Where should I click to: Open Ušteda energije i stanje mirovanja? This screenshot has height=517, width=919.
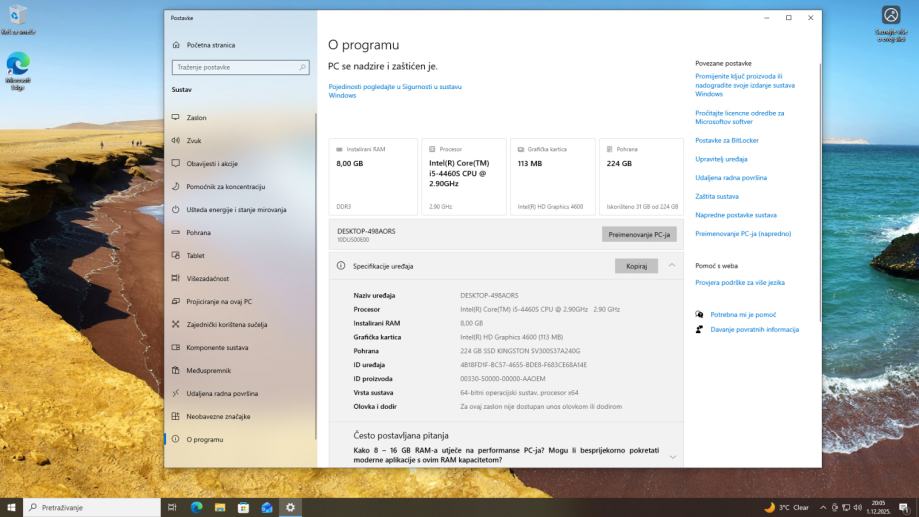pos(236,209)
